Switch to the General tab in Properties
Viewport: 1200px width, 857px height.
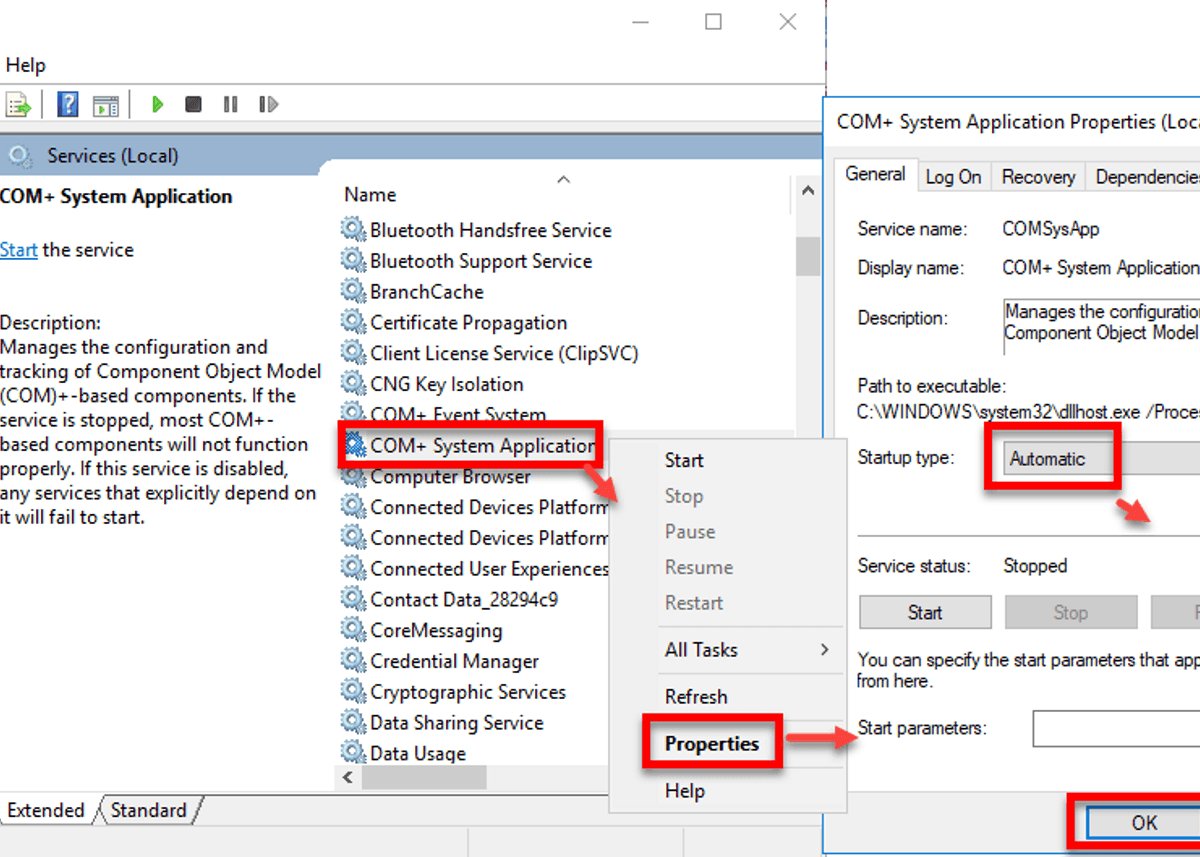click(x=875, y=174)
